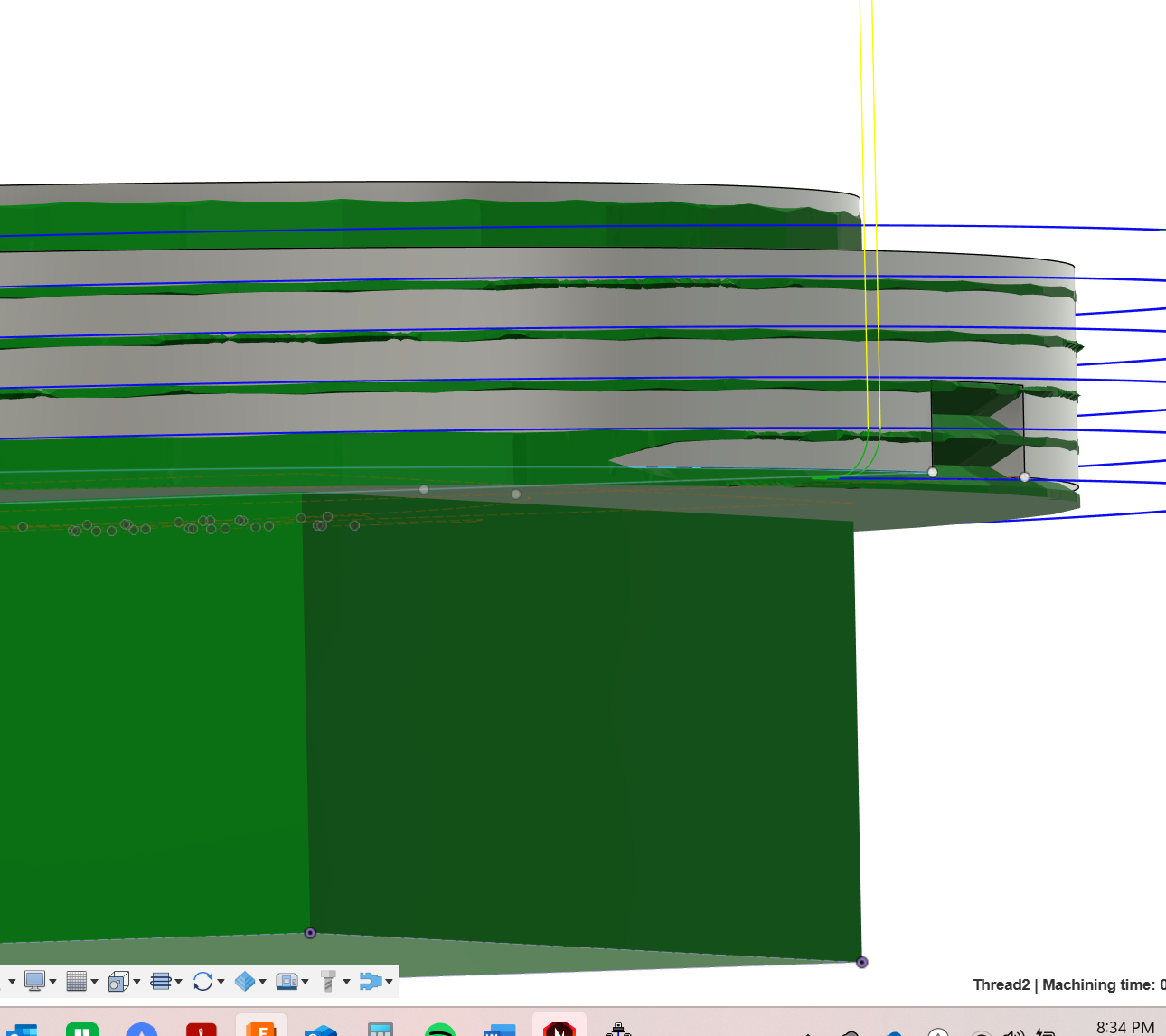Image resolution: width=1166 pixels, height=1036 pixels.
Task: Click the Machining time status text
Action: coord(1105,984)
